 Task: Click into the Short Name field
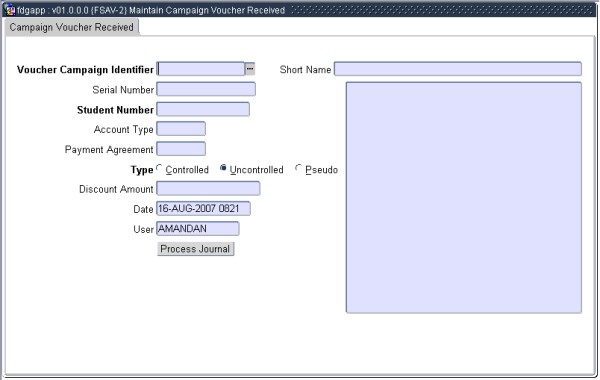pyautogui.click(x=458, y=69)
